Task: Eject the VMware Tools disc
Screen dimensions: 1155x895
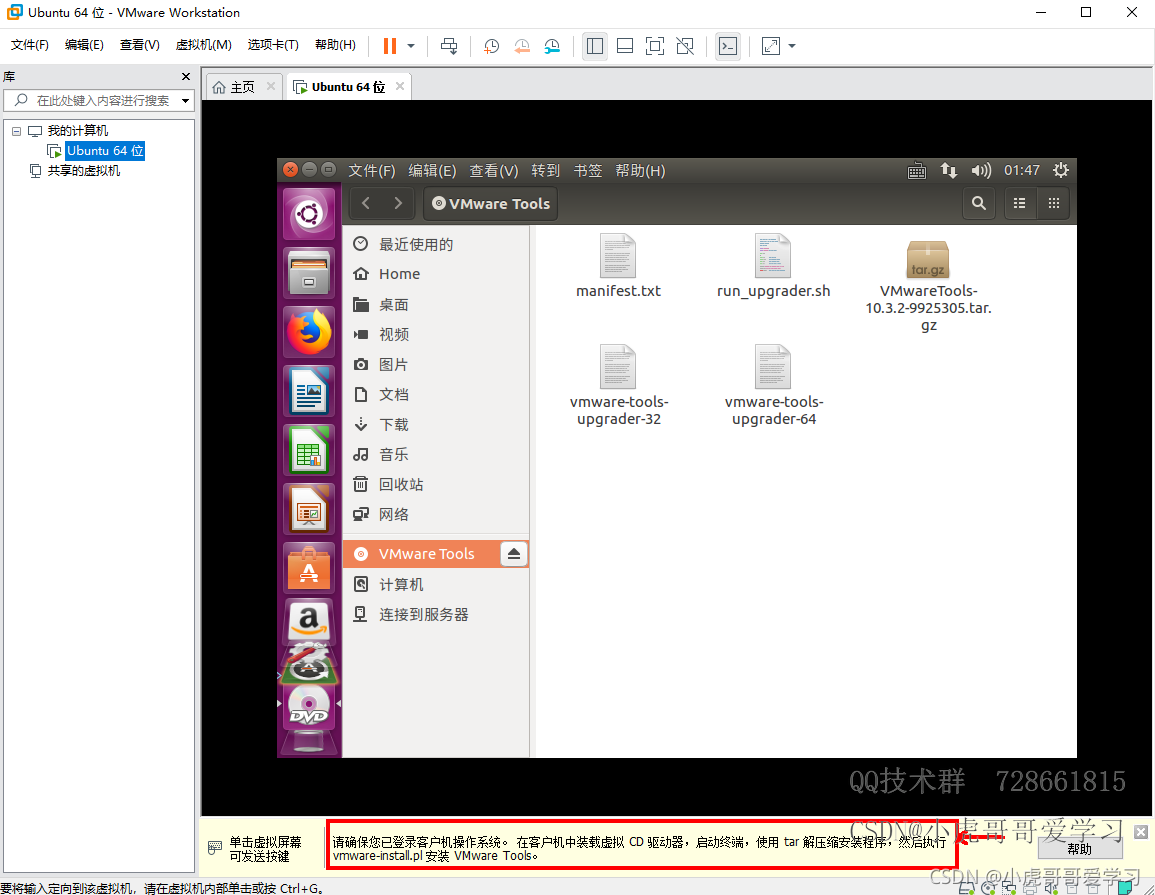Action: [x=513, y=554]
